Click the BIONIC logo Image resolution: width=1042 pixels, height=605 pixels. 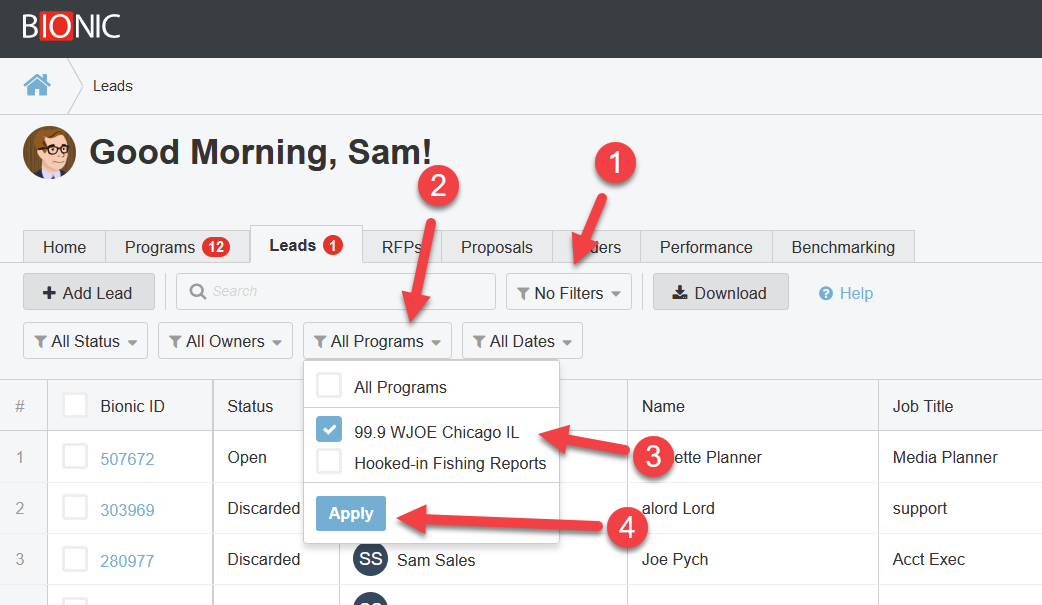coord(71,27)
